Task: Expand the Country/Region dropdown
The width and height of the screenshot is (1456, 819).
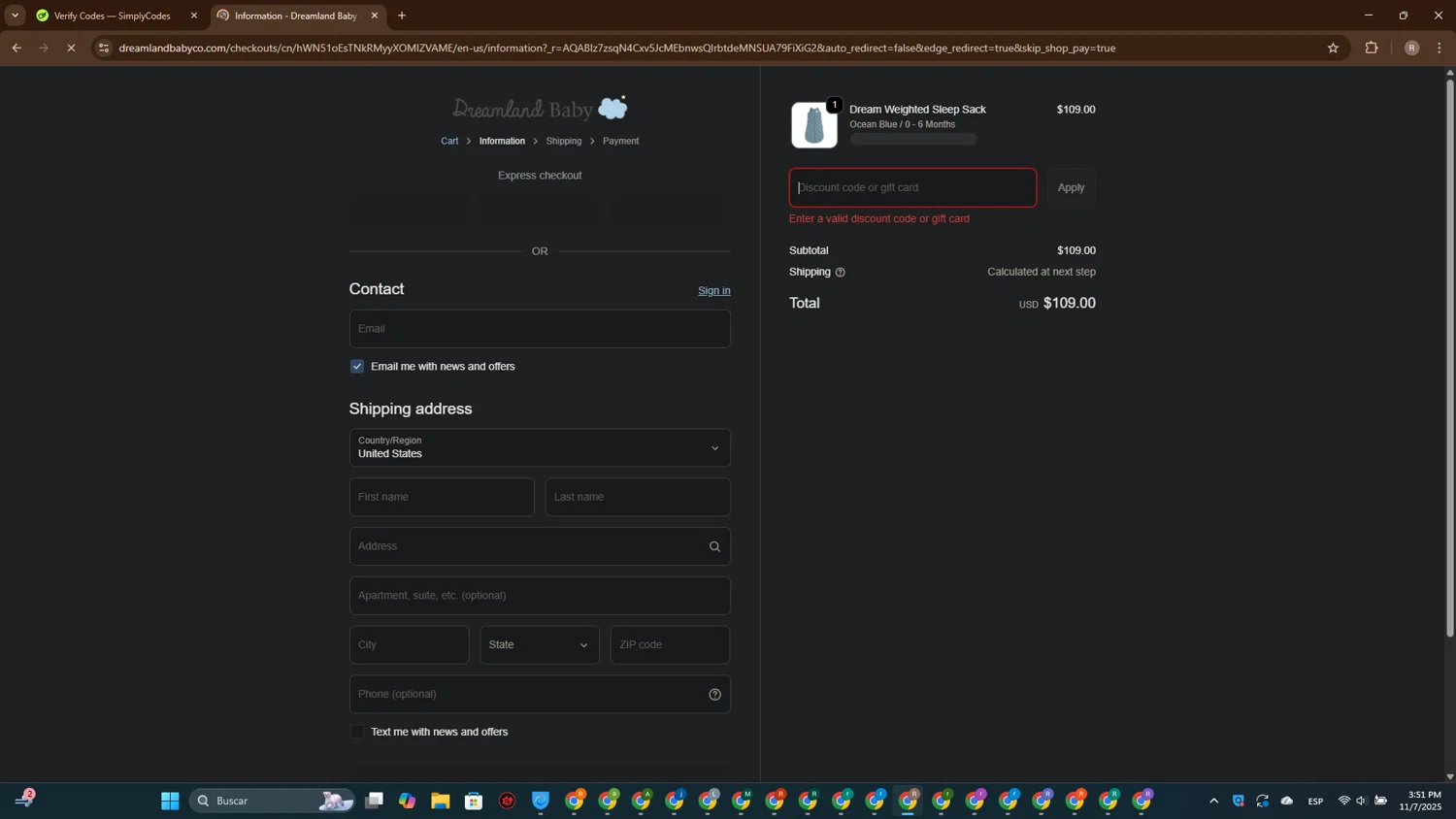Action: (x=540, y=447)
